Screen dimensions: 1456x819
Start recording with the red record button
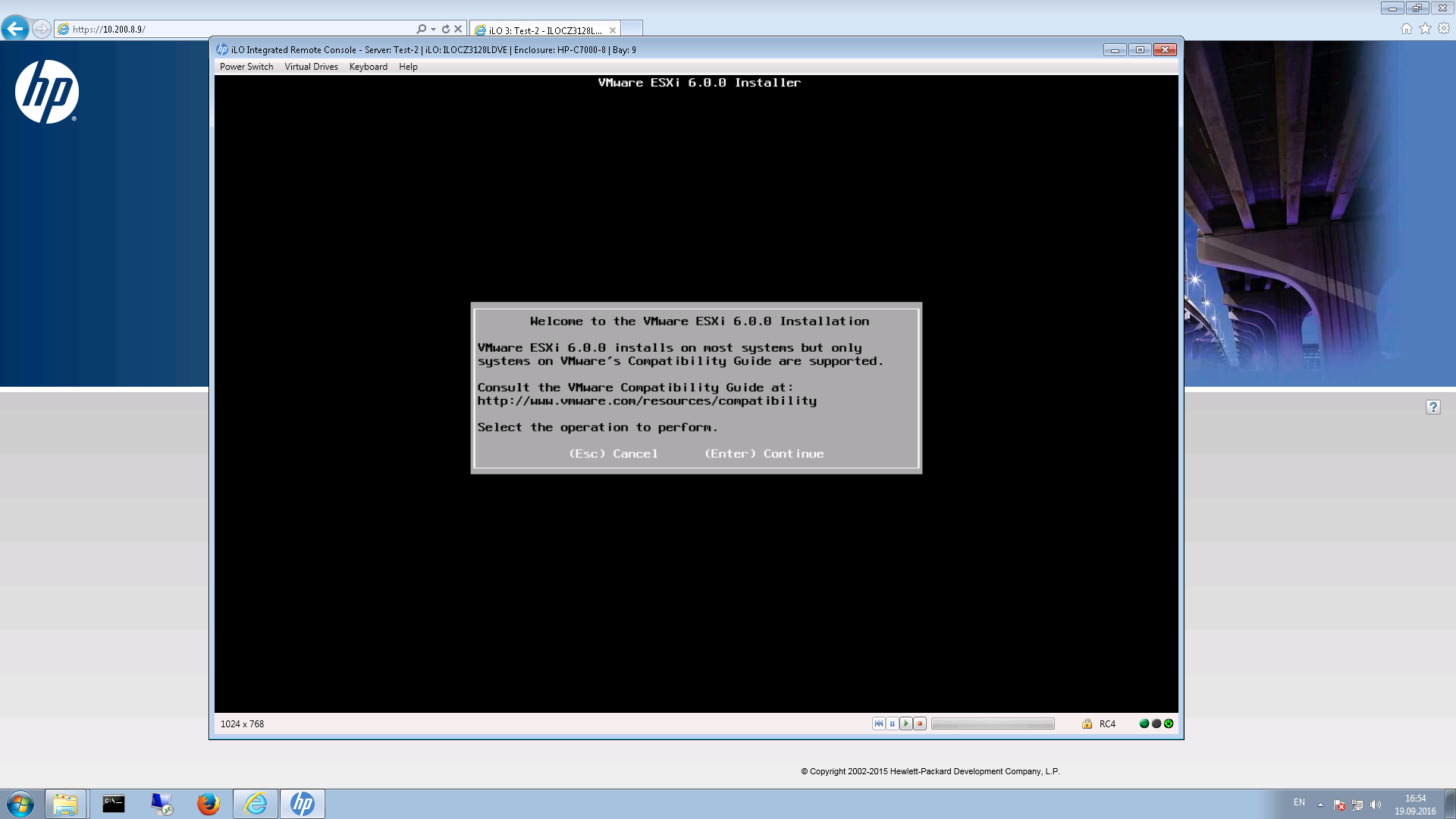920,723
